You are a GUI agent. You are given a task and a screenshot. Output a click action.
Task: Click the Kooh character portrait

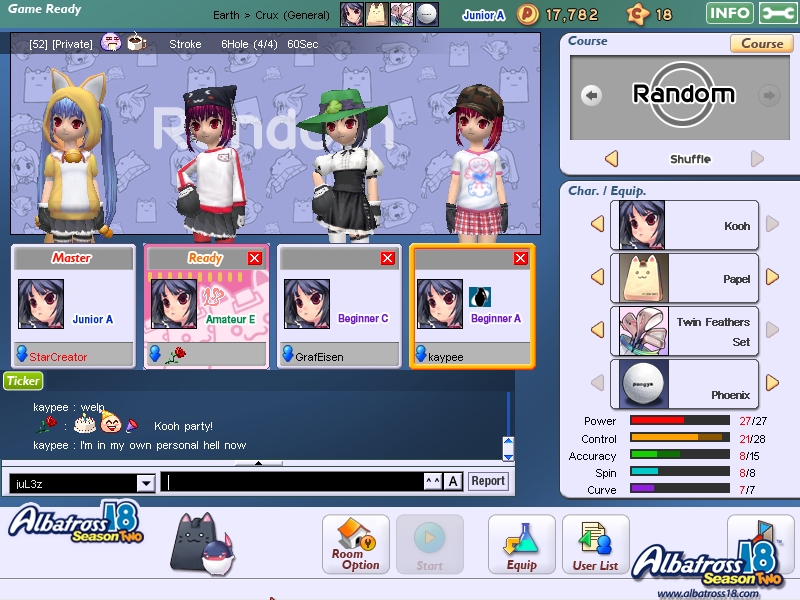tap(641, 224)
